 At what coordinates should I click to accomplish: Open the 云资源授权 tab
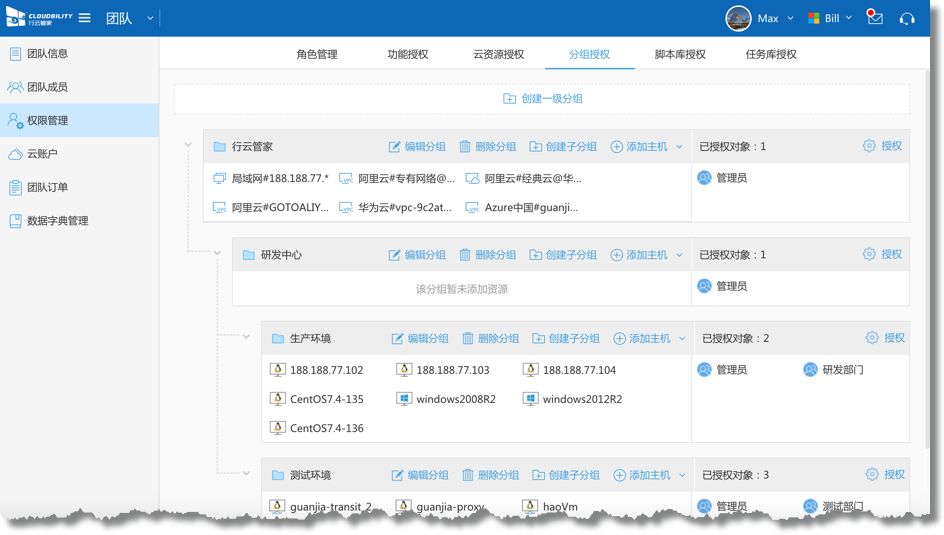498,54
